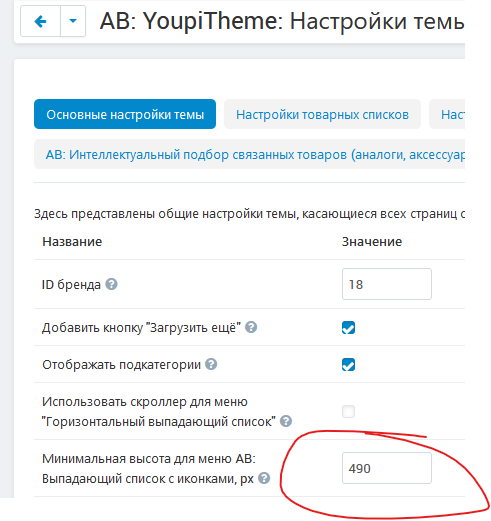Click the Название column header
491x521 pixels.
click(x=72, y=241)
